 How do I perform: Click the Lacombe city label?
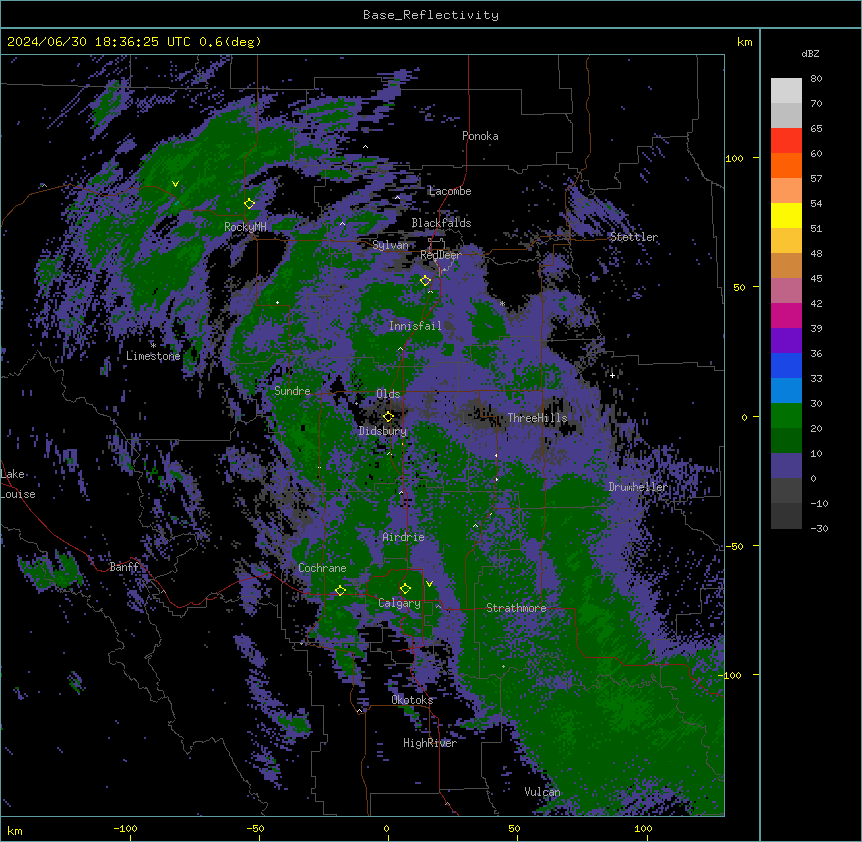click(x=450, y=191)
